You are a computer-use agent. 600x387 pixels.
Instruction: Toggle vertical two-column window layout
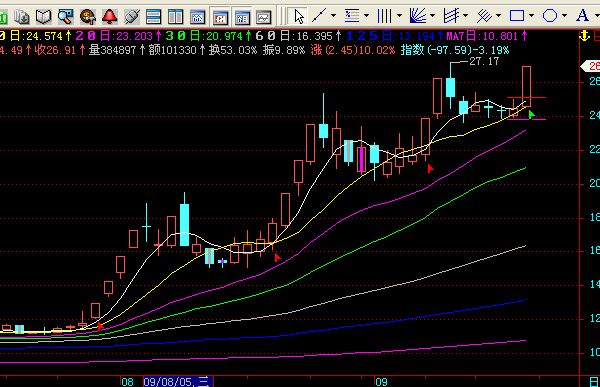click(x=176, y=17)
